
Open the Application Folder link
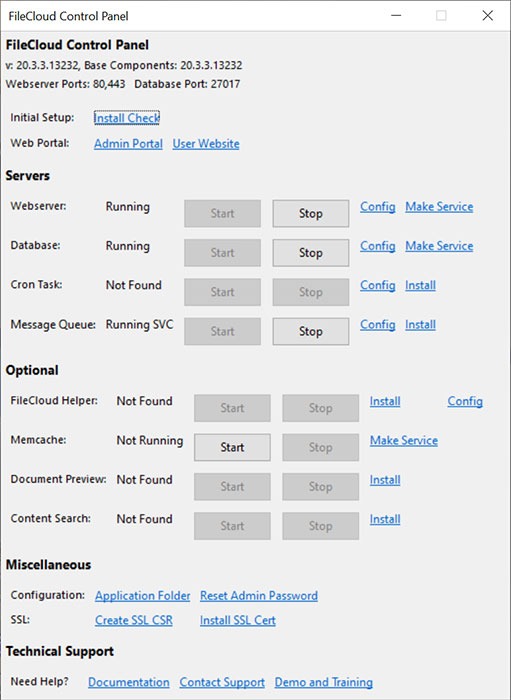pyautogui.click(x=142, y=596)
